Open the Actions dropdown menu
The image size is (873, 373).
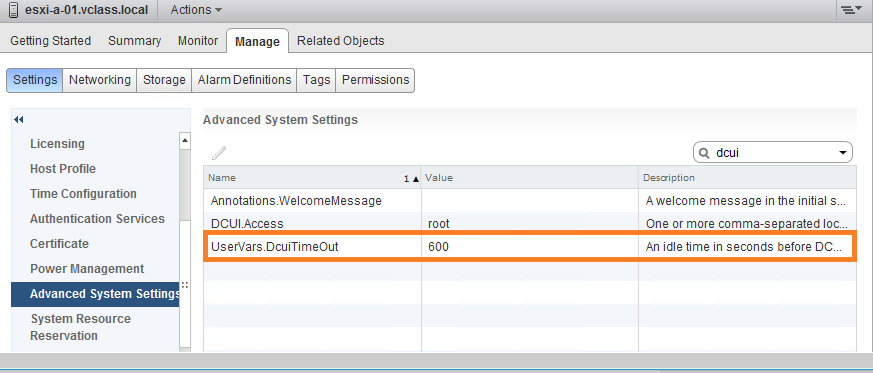click(x=196, y=10)
